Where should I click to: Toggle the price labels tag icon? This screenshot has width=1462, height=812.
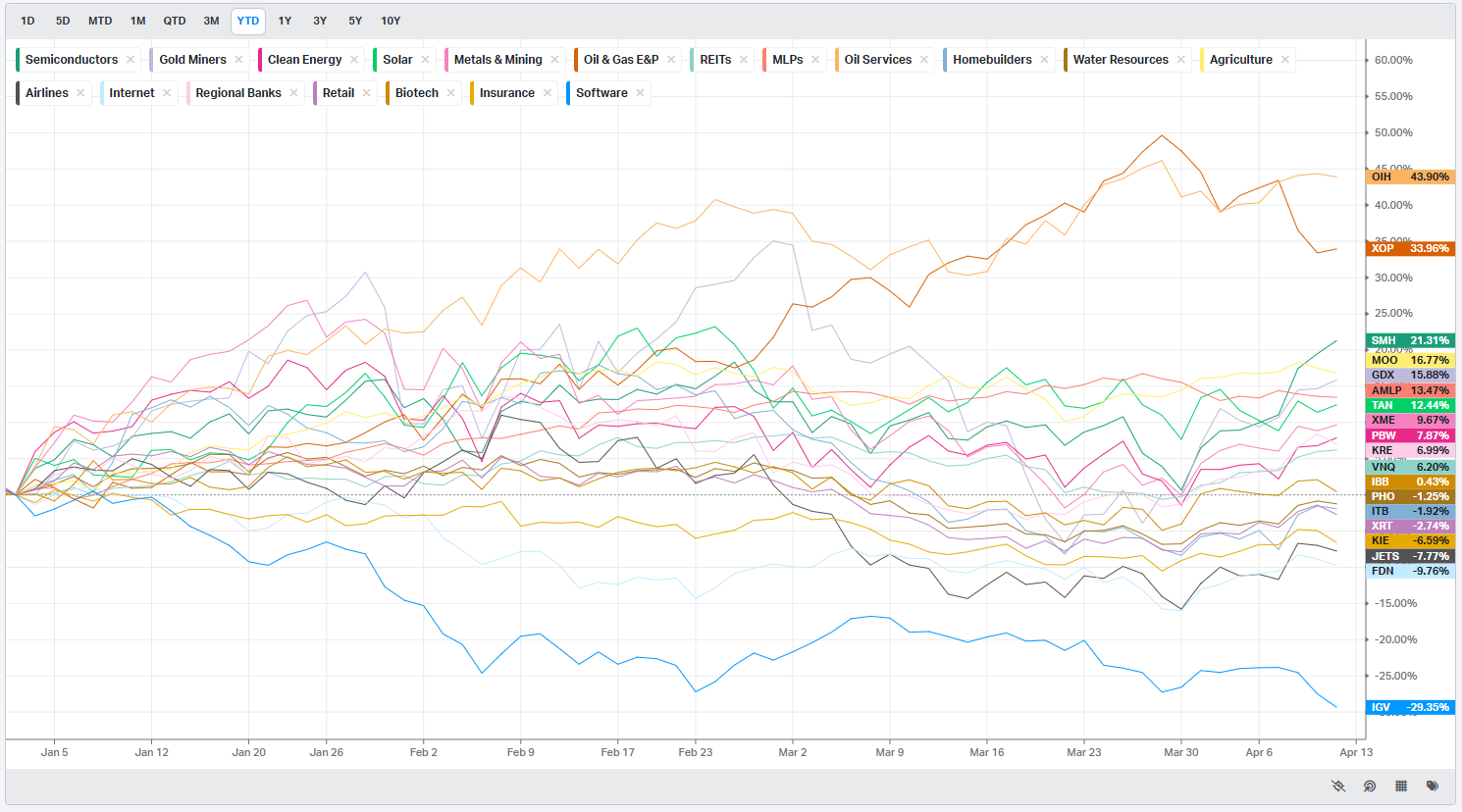pos(1433,786)
